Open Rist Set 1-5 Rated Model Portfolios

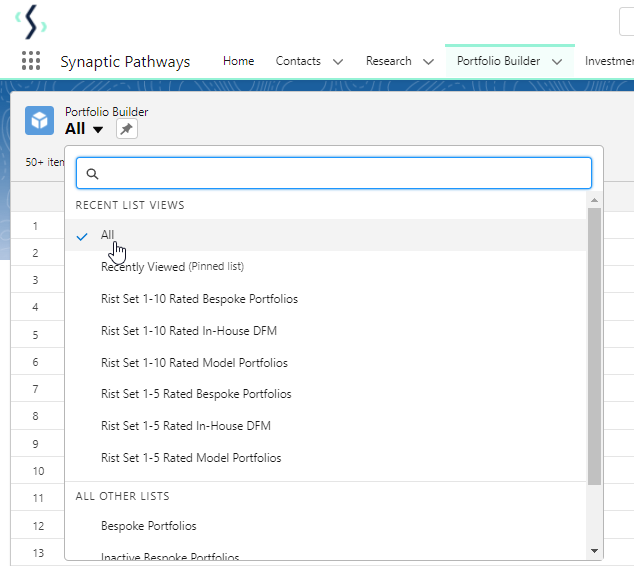click(191, 458)
